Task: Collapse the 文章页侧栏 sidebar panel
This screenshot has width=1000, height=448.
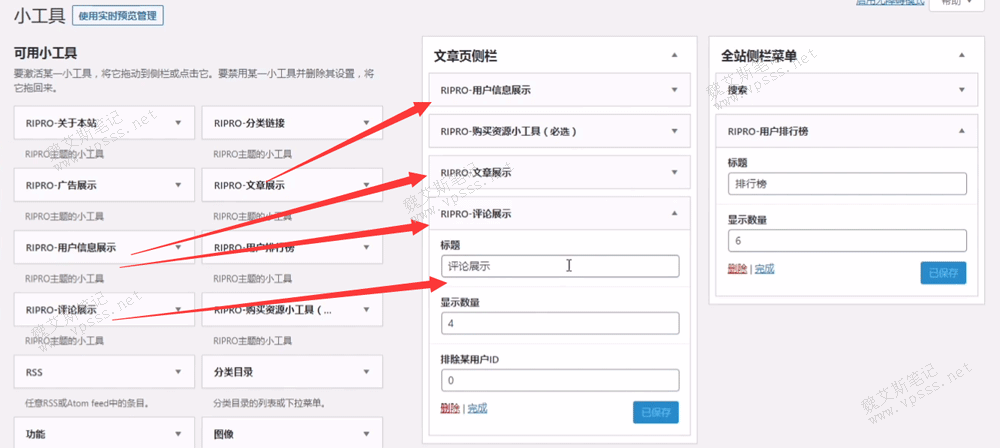Action: [x=675, y=56]
